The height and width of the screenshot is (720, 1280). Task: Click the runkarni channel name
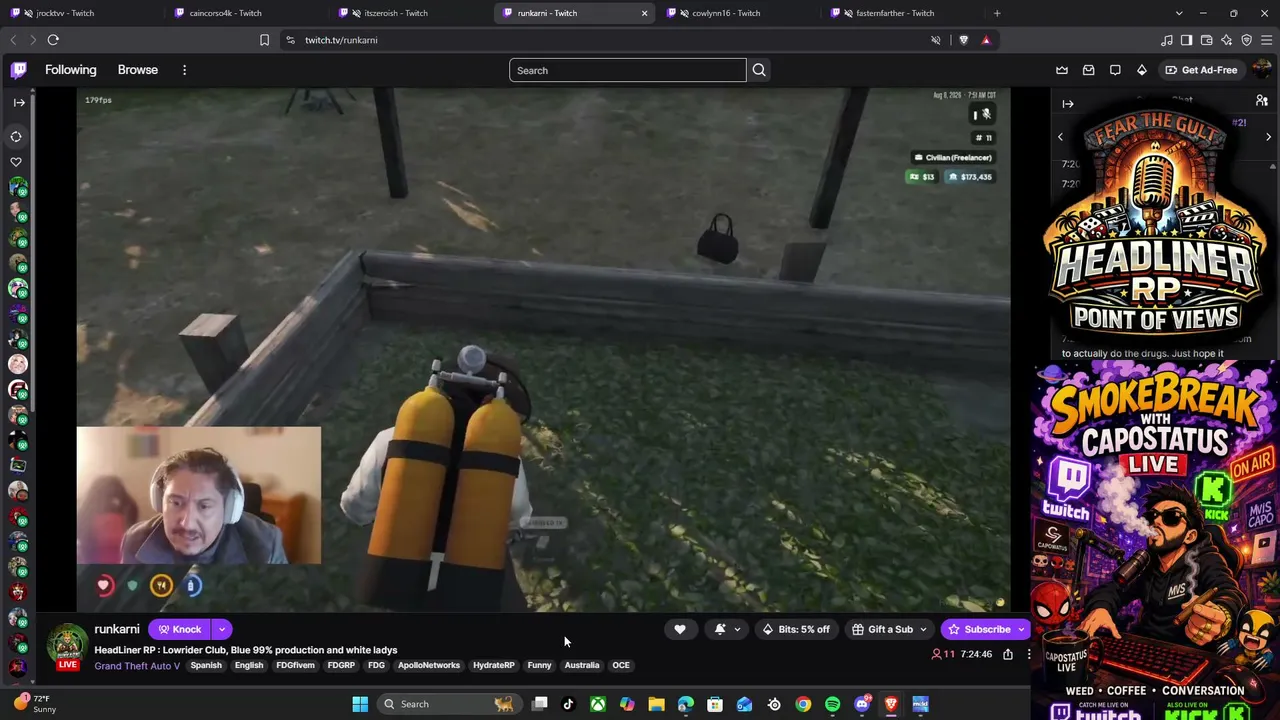click(x=117, y=629)
